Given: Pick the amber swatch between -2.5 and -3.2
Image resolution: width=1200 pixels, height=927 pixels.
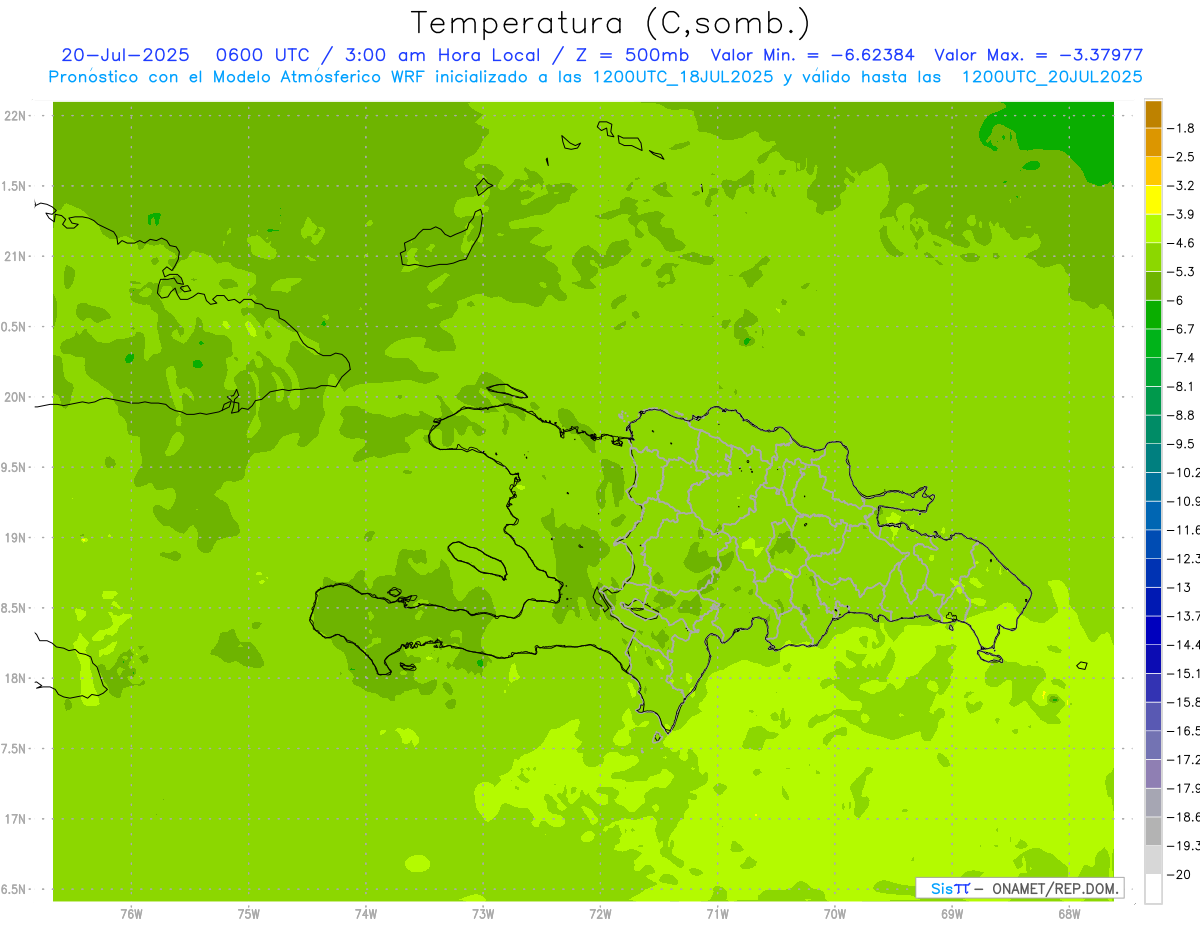Looking at the screenshot, I should [1153, 172].
